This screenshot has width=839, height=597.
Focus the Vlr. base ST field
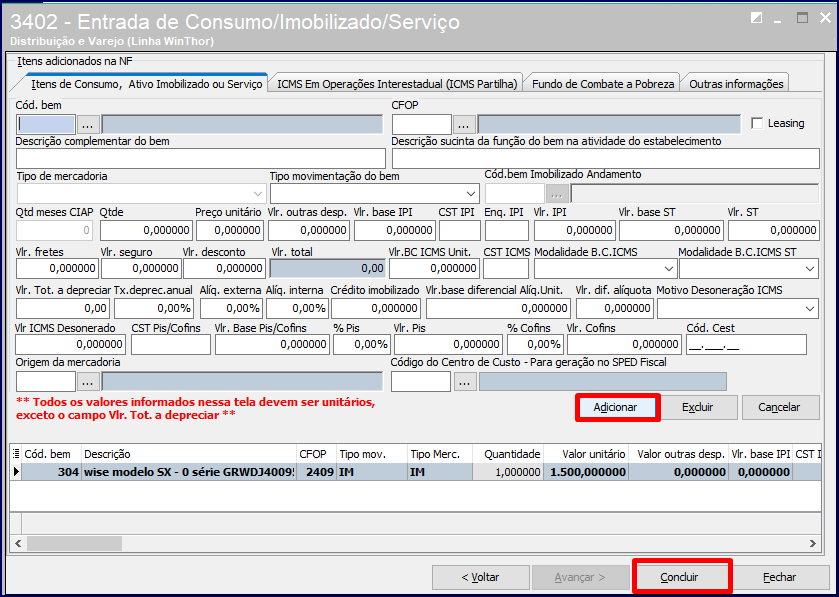point(672,231)
